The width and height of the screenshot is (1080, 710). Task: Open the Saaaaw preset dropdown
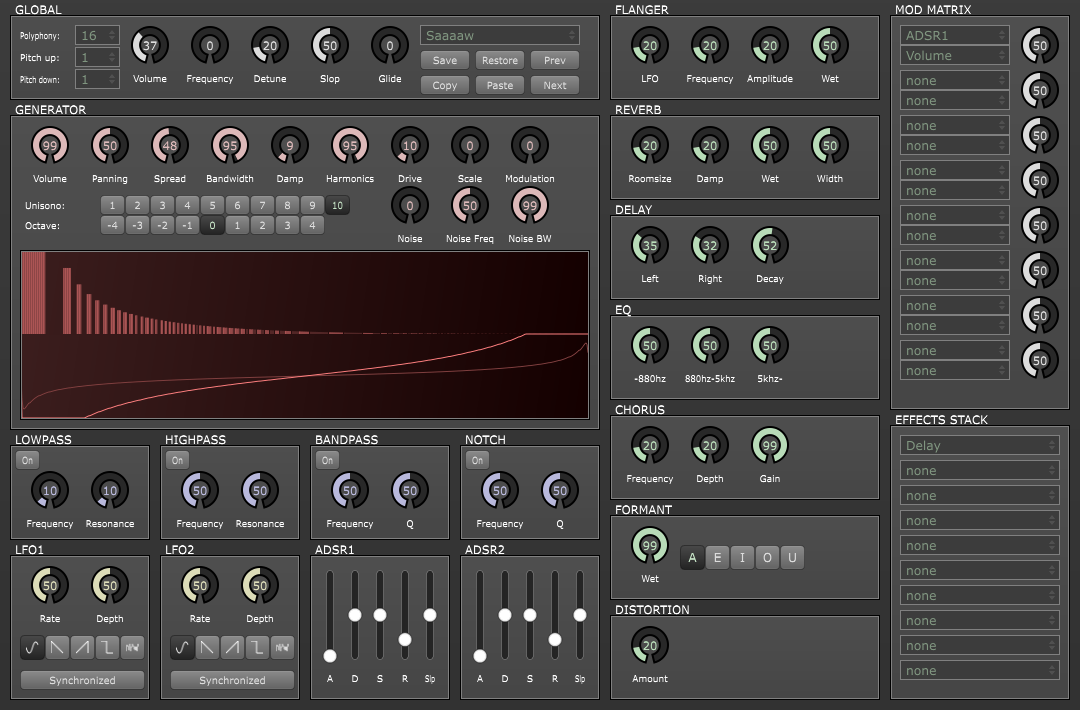(499, 36)
